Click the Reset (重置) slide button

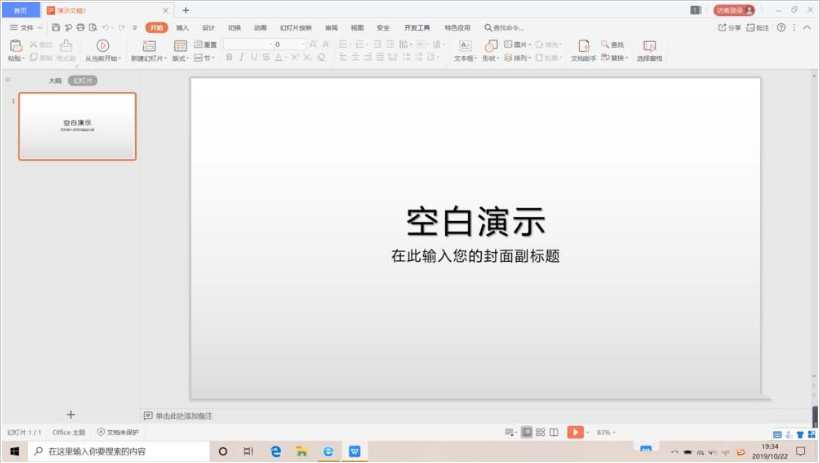tap(206, 44)
